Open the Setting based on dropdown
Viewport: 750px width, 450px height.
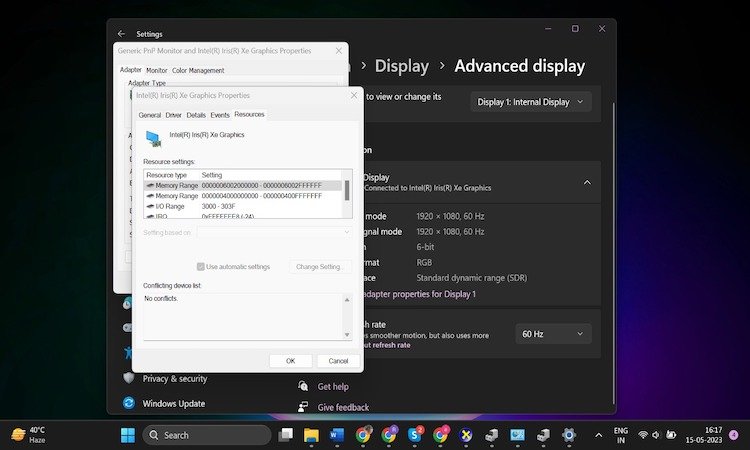point(274,232)
